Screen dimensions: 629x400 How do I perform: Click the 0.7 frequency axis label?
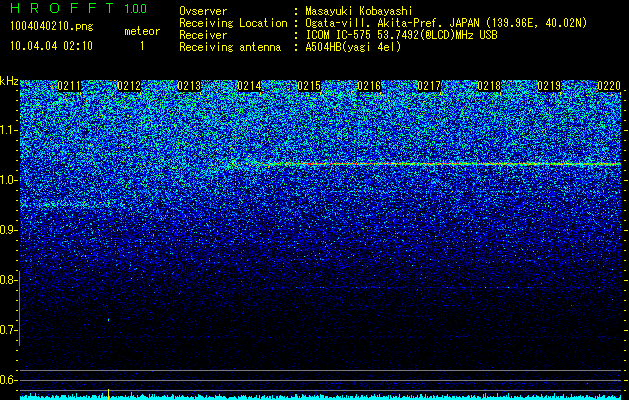pyautogui.click(x=9, y=330)
